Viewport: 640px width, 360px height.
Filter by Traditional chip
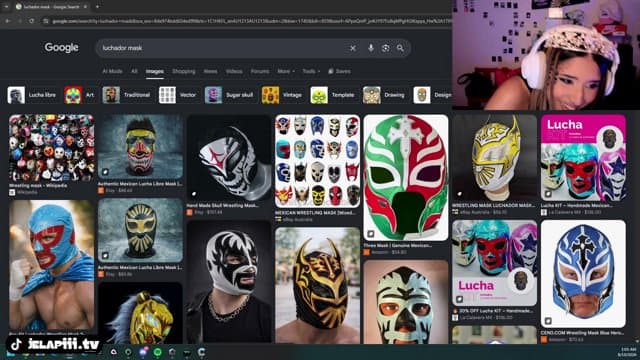pos(127,95)
